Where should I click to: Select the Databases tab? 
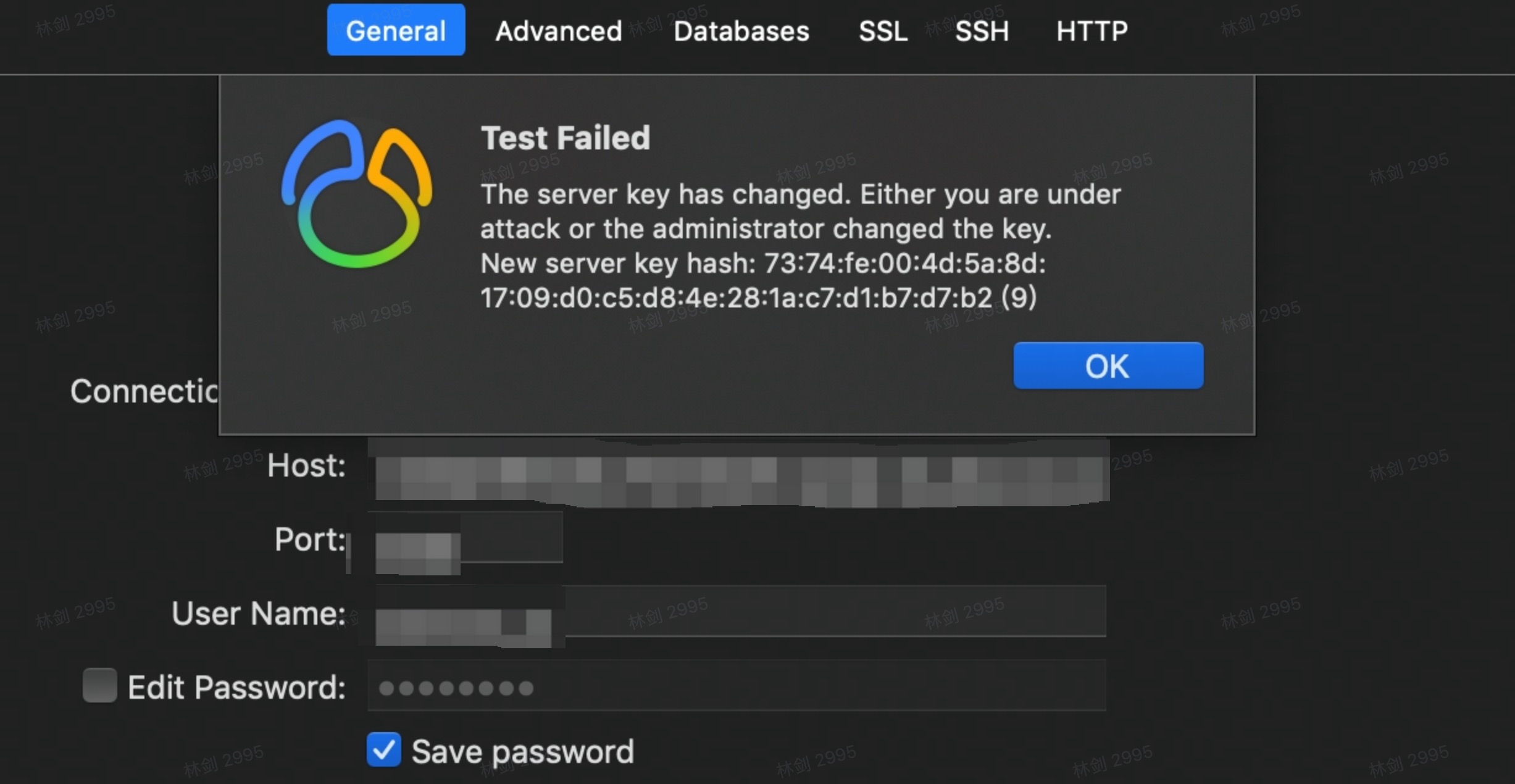741,31
